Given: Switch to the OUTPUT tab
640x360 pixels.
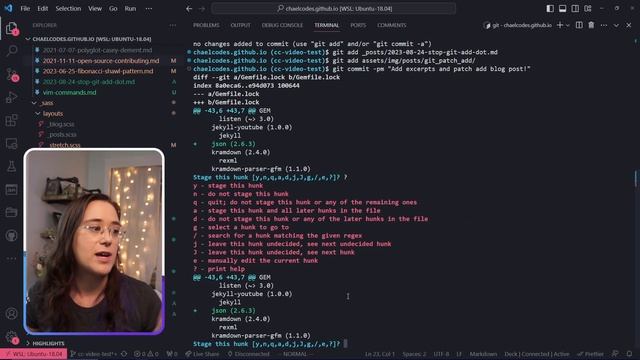Looking at the screenshot, I should pyautogui.click(x=240, y=25).
